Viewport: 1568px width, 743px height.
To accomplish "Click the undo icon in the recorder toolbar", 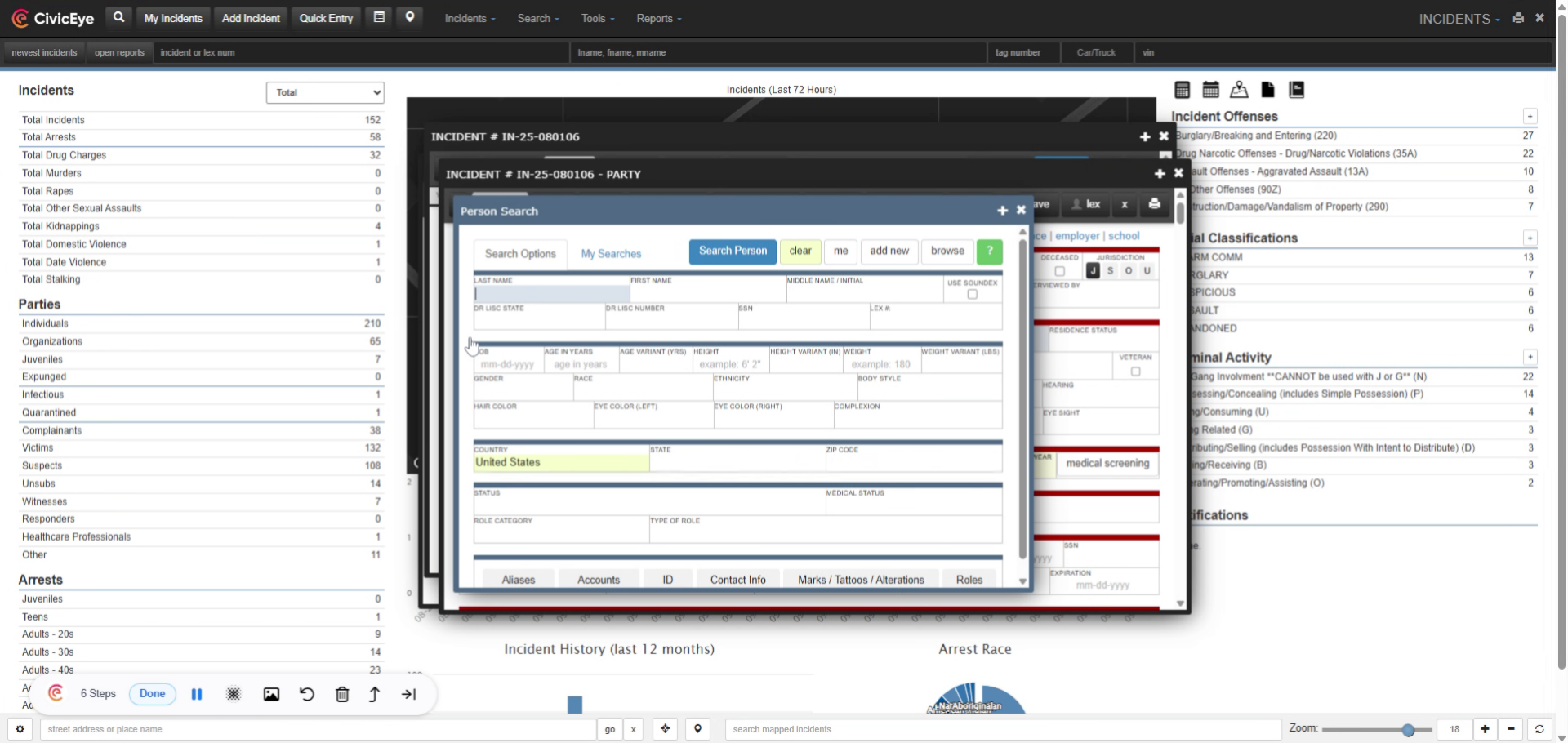I will pos(307,694).
